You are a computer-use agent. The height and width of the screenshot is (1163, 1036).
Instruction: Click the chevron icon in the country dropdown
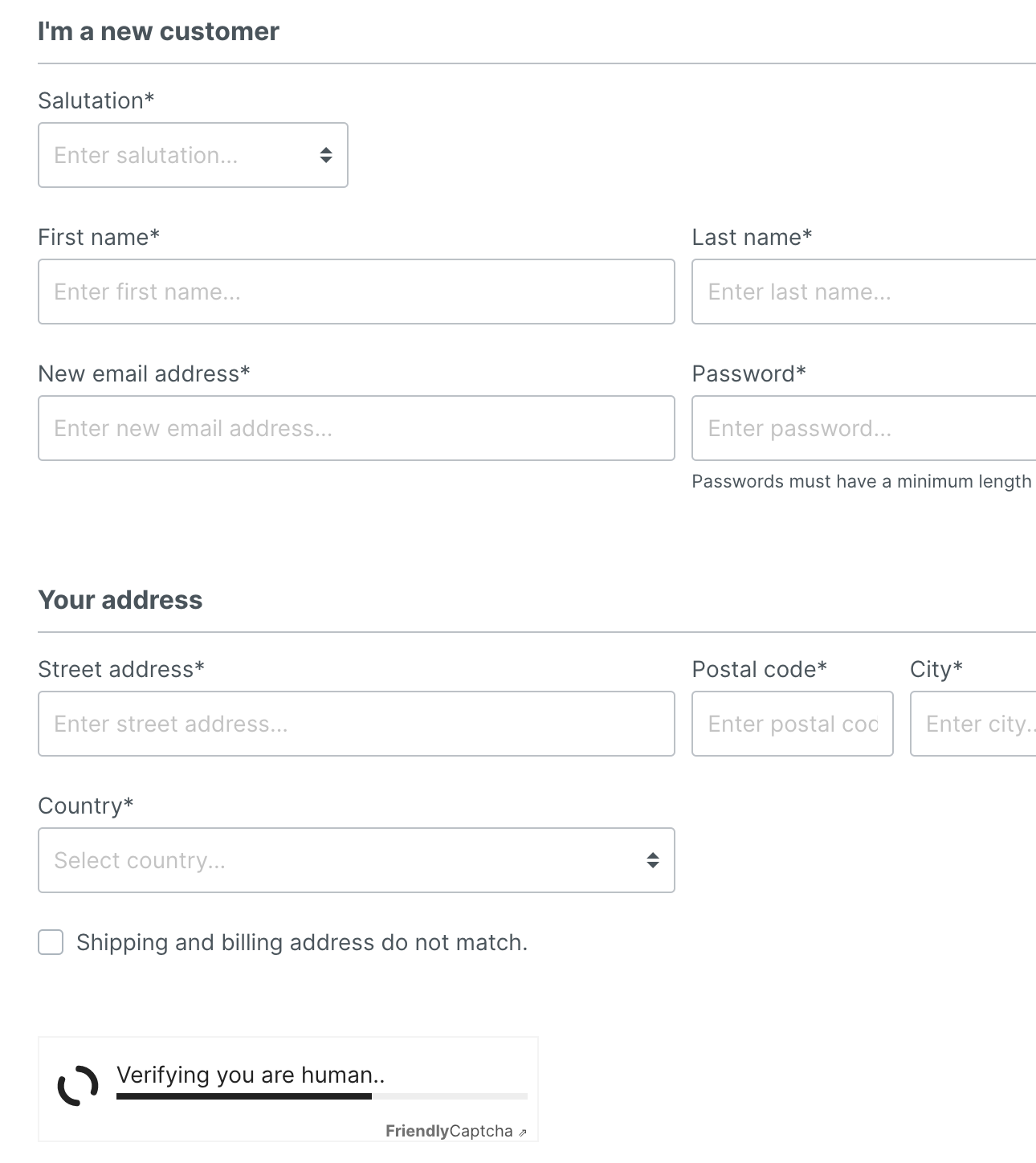click(651, 860)
